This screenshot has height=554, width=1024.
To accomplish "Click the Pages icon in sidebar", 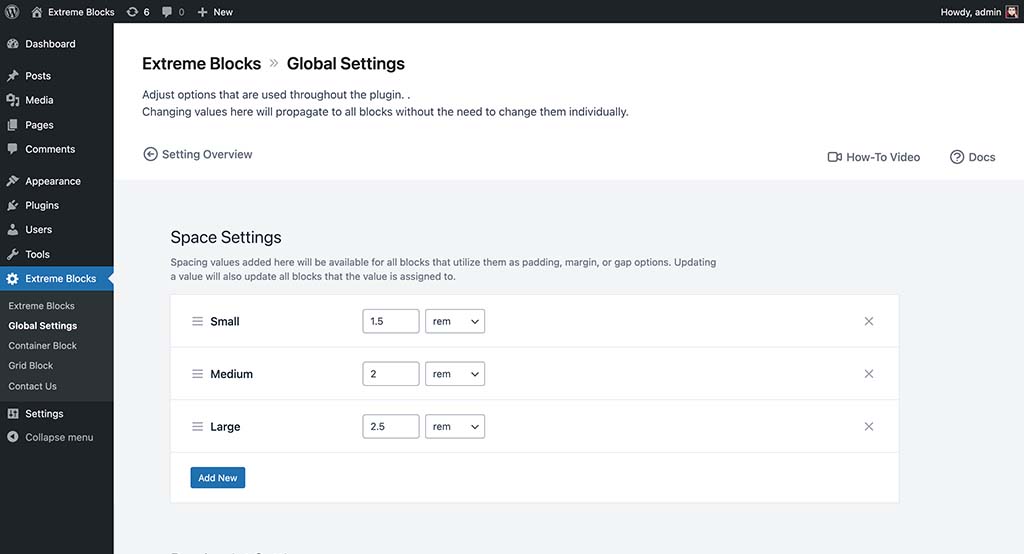I will [12, 125].
